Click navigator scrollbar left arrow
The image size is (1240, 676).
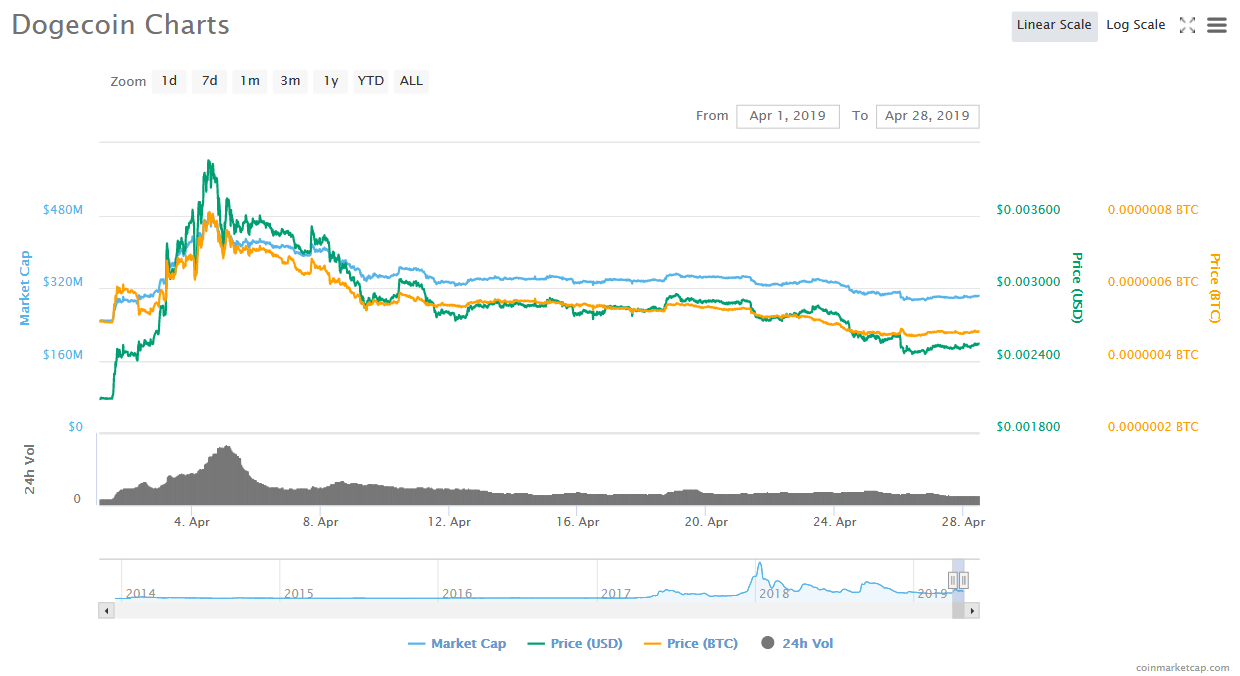point(105,609)
